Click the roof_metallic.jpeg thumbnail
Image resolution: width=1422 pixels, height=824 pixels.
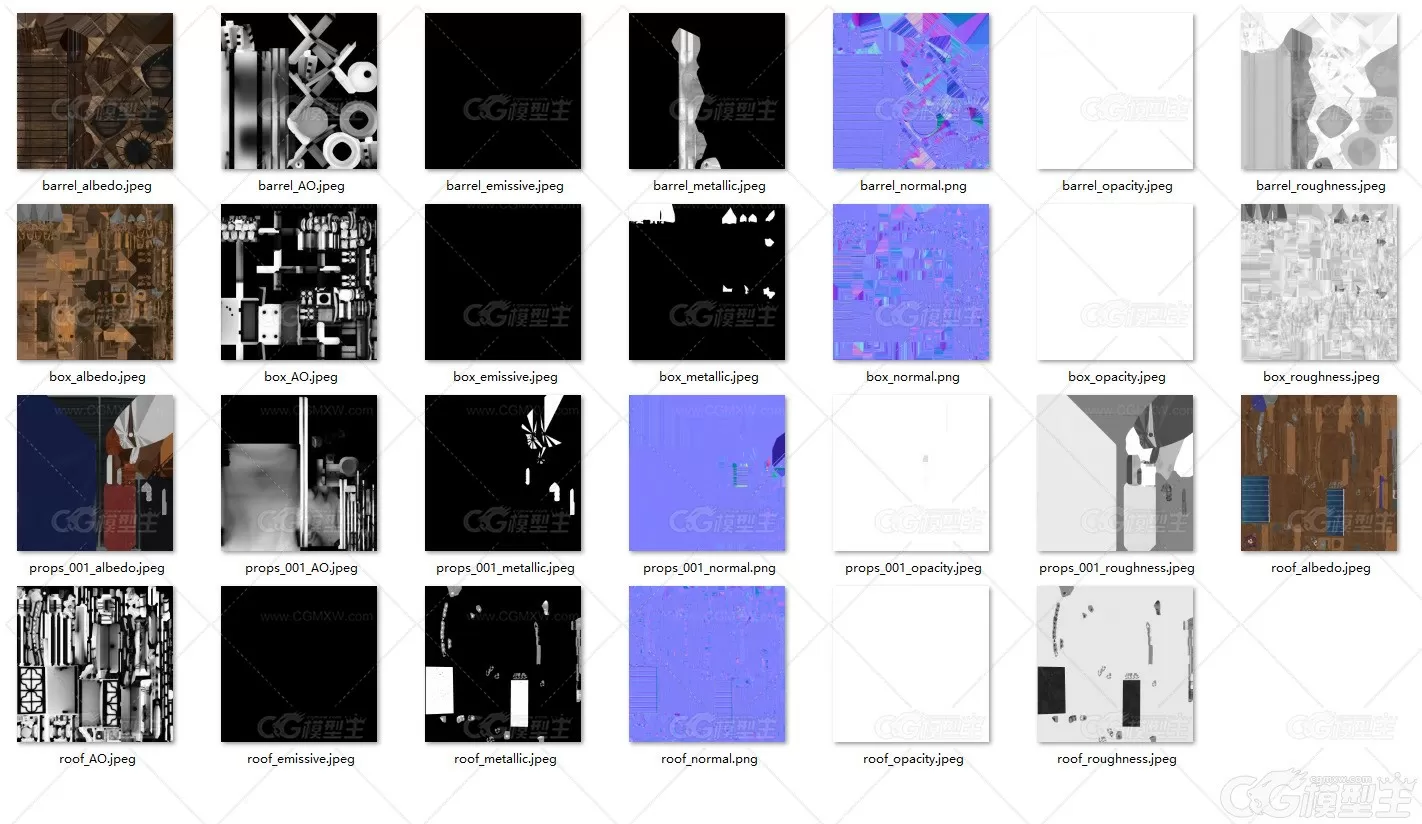503,664
